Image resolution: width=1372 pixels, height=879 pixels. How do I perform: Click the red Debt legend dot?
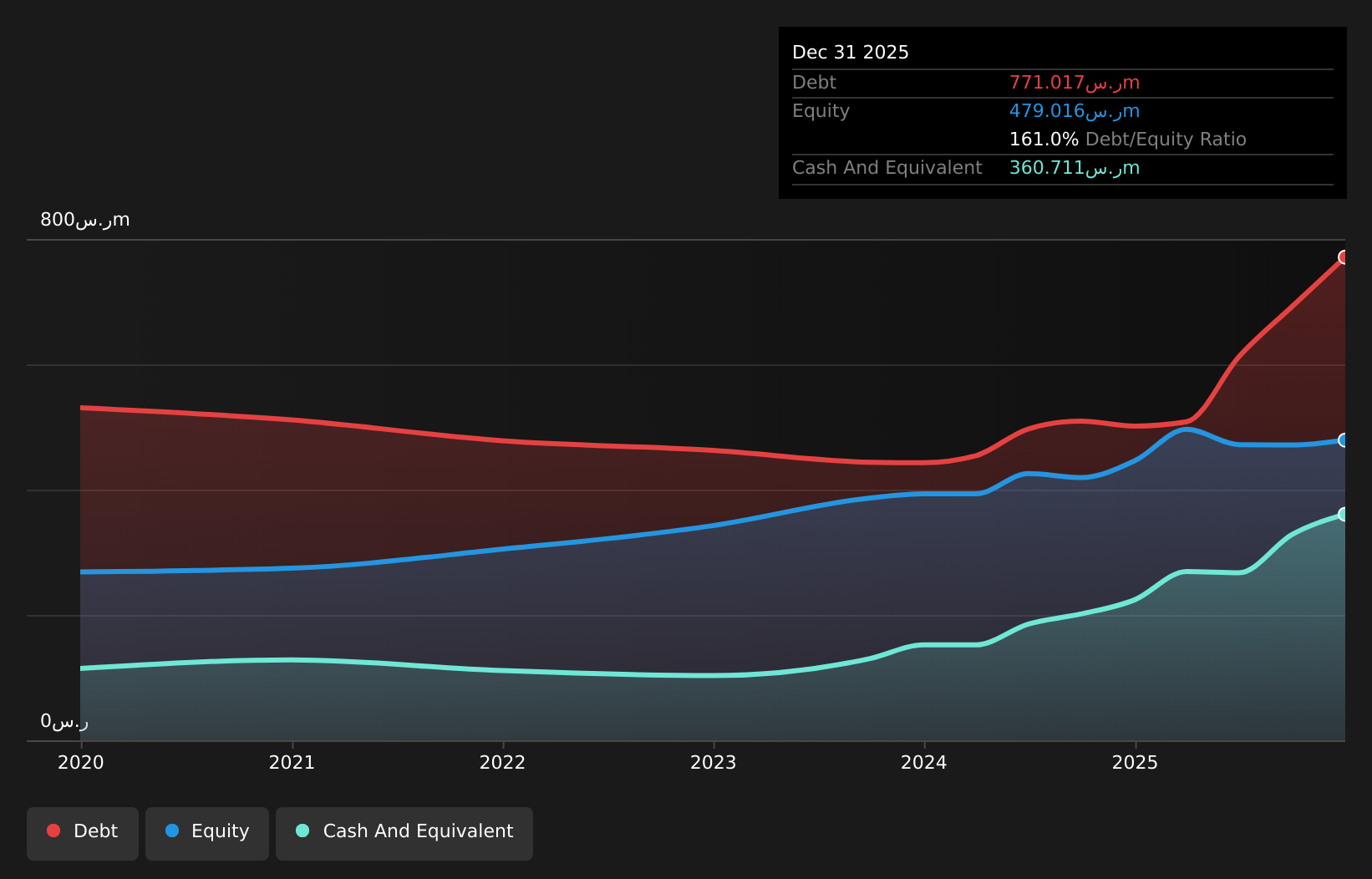pyautogui.click(x=53, y=831)
